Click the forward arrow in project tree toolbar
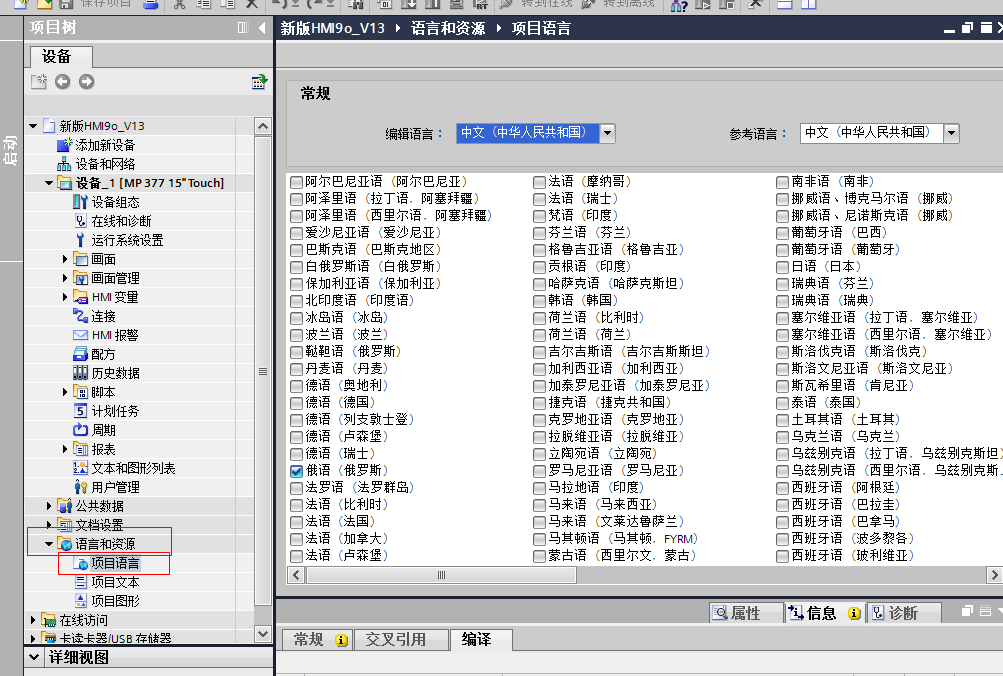The image size is (1003, 676). click(x=86, y=82)
